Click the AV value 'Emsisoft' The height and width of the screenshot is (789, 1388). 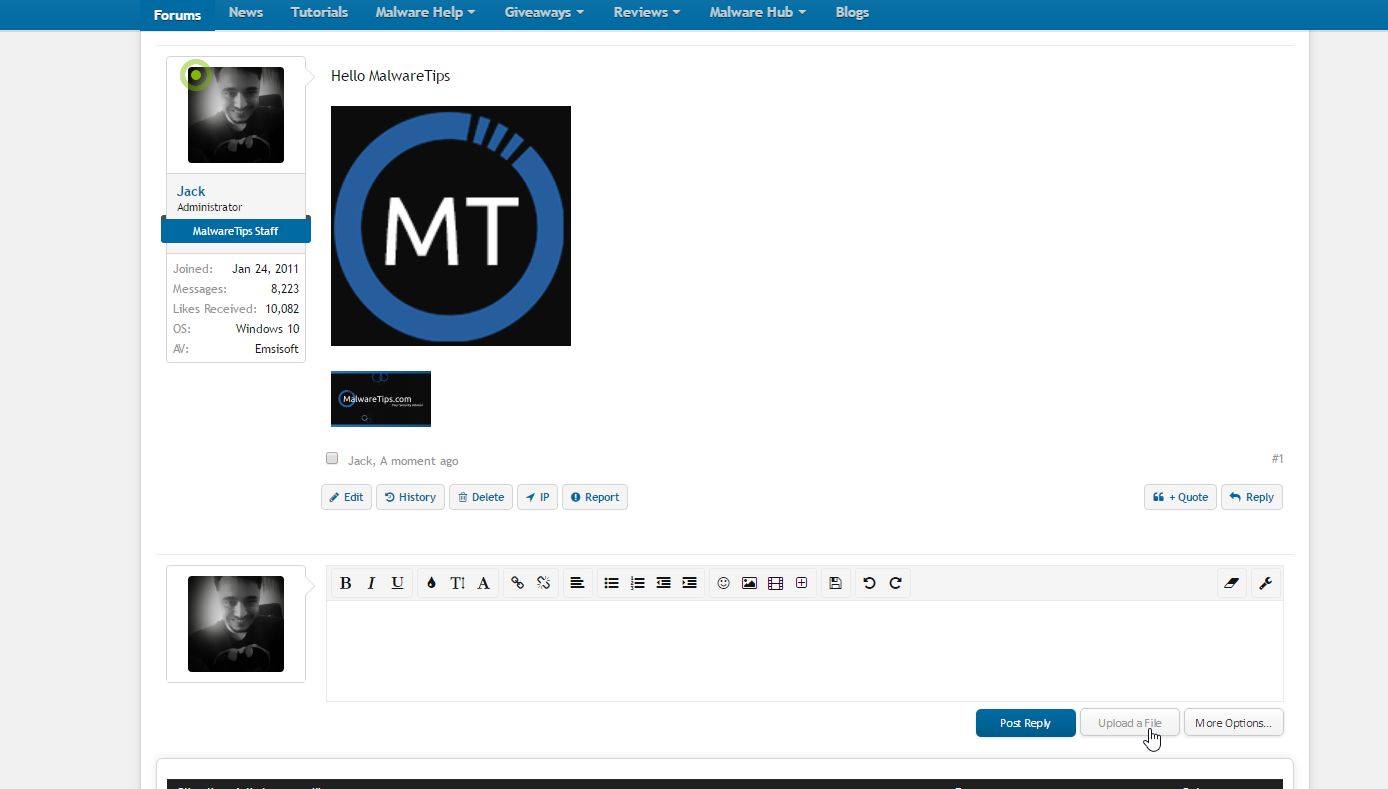[277, 349]
